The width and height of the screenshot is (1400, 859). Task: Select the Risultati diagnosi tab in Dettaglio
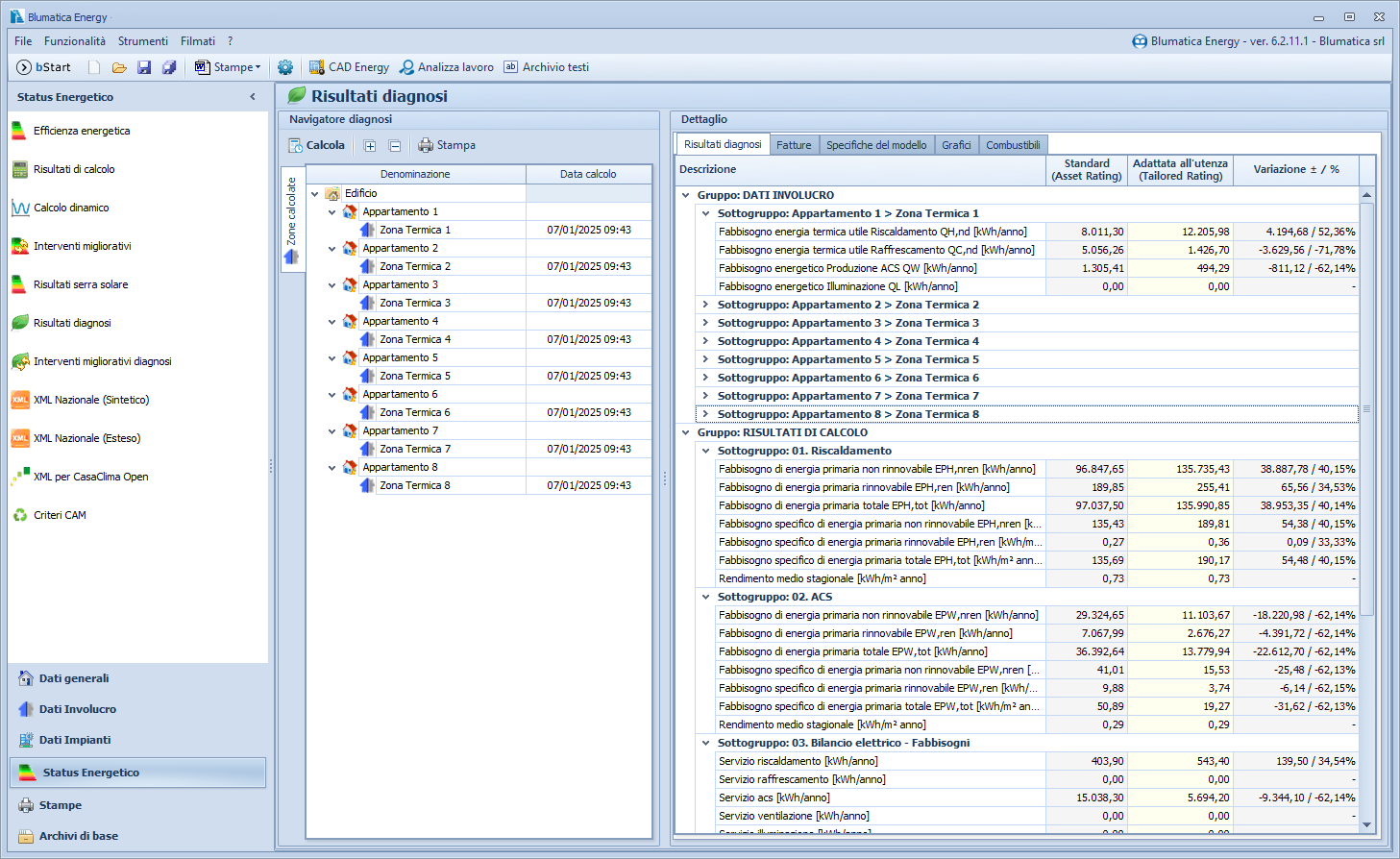click(x=723, y=144)
